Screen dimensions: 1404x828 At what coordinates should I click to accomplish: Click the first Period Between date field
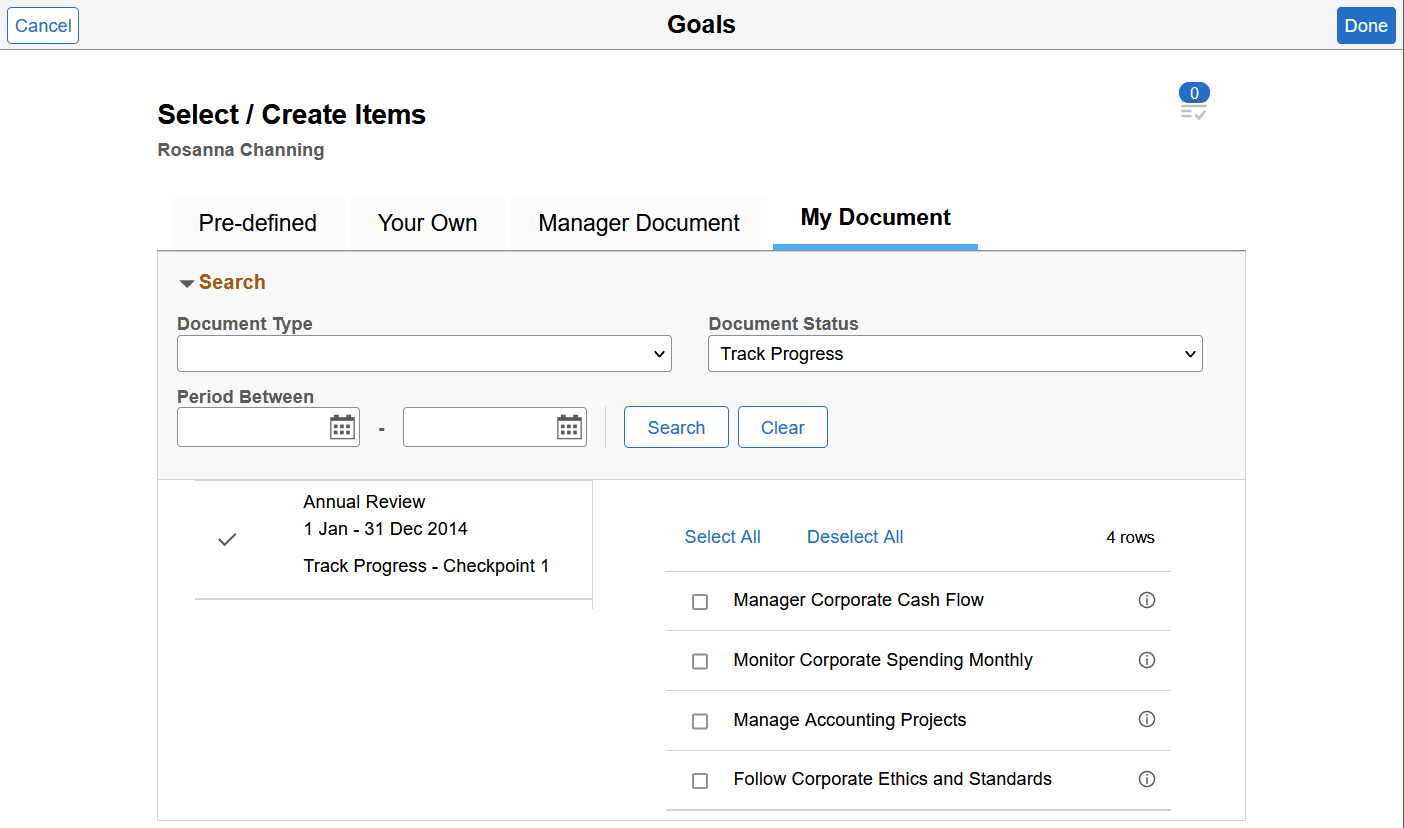click(255, 427)
